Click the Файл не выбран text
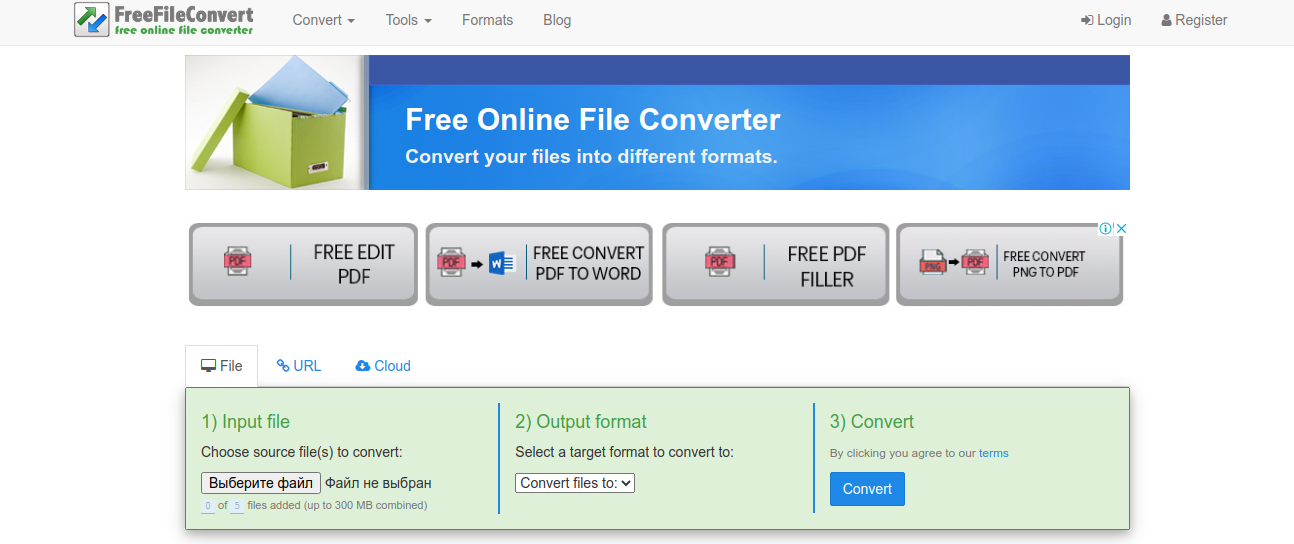Viewport: 1294px width, 544px height. (378, 483)
